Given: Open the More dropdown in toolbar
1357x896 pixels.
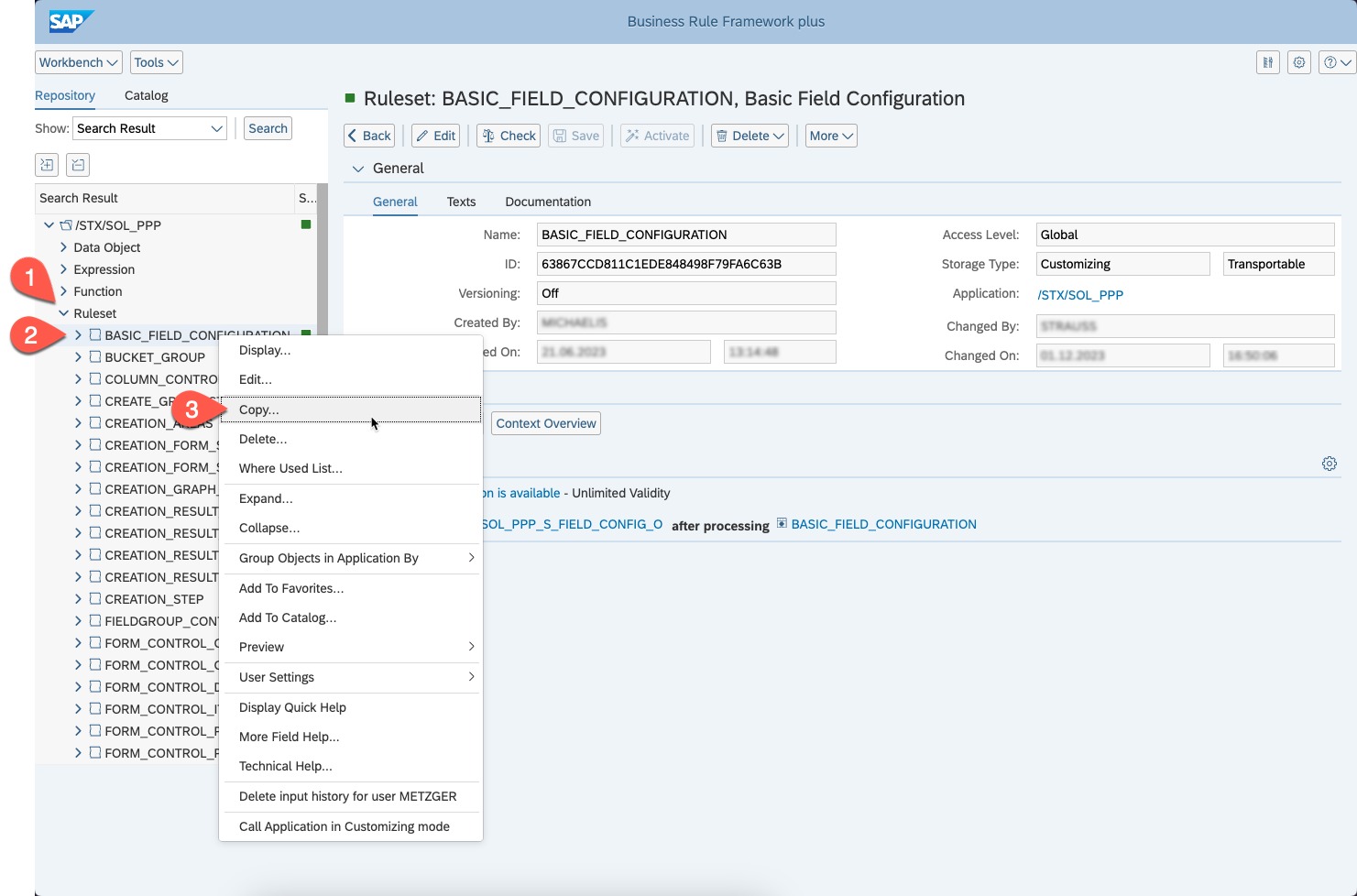Looking at the screenshot, I should (x=831, y=136).
